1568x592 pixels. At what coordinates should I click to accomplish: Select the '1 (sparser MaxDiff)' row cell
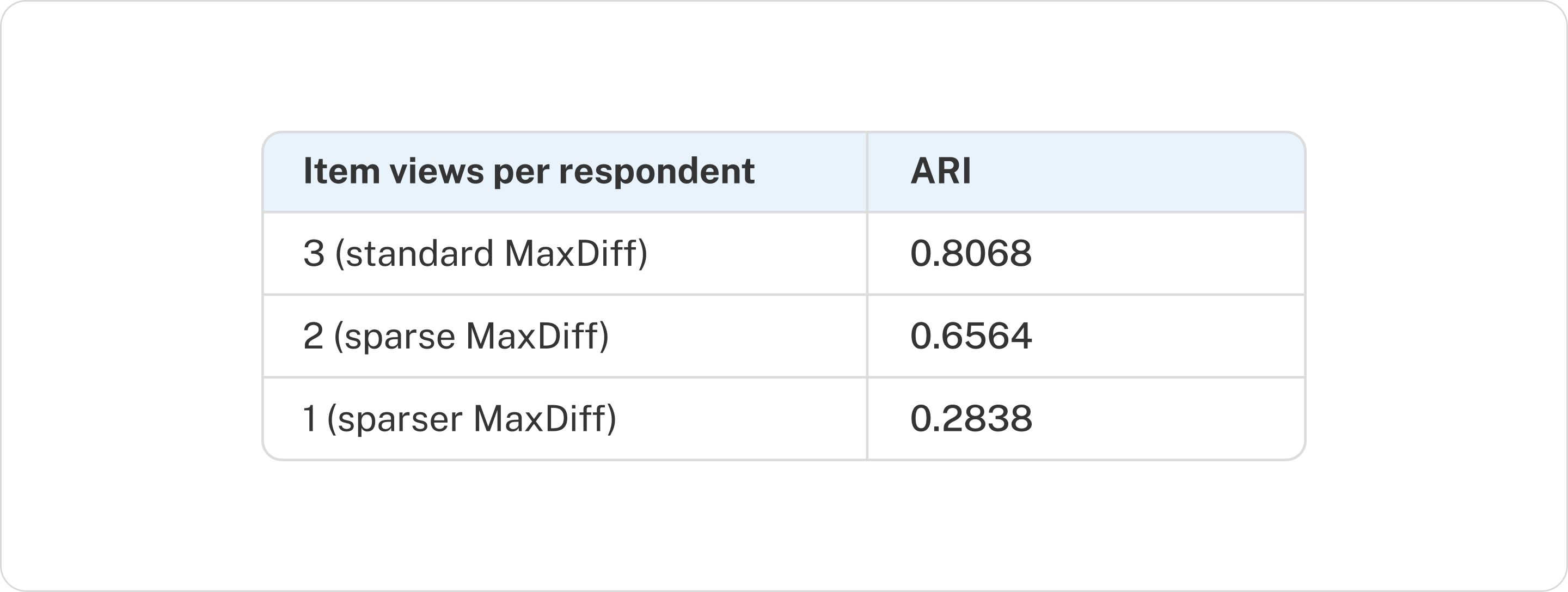[460, 419]
